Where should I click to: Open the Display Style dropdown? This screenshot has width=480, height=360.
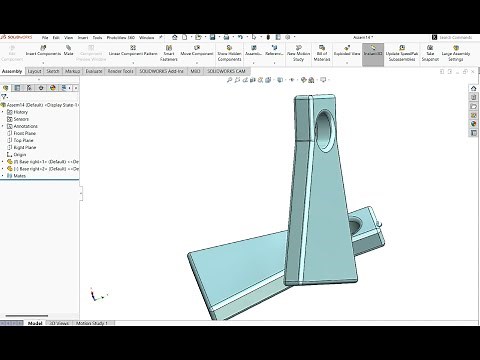tap(280, 80)
